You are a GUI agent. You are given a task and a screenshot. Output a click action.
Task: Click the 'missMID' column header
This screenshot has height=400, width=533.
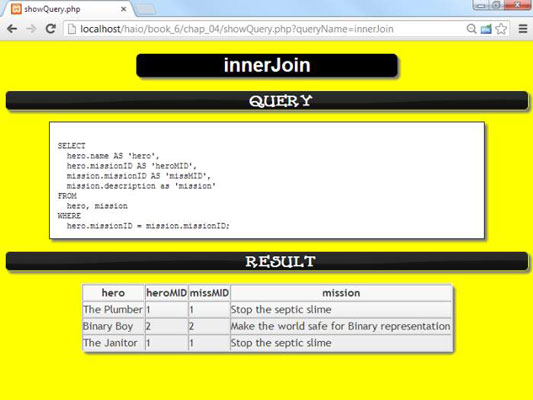(209, 293)
